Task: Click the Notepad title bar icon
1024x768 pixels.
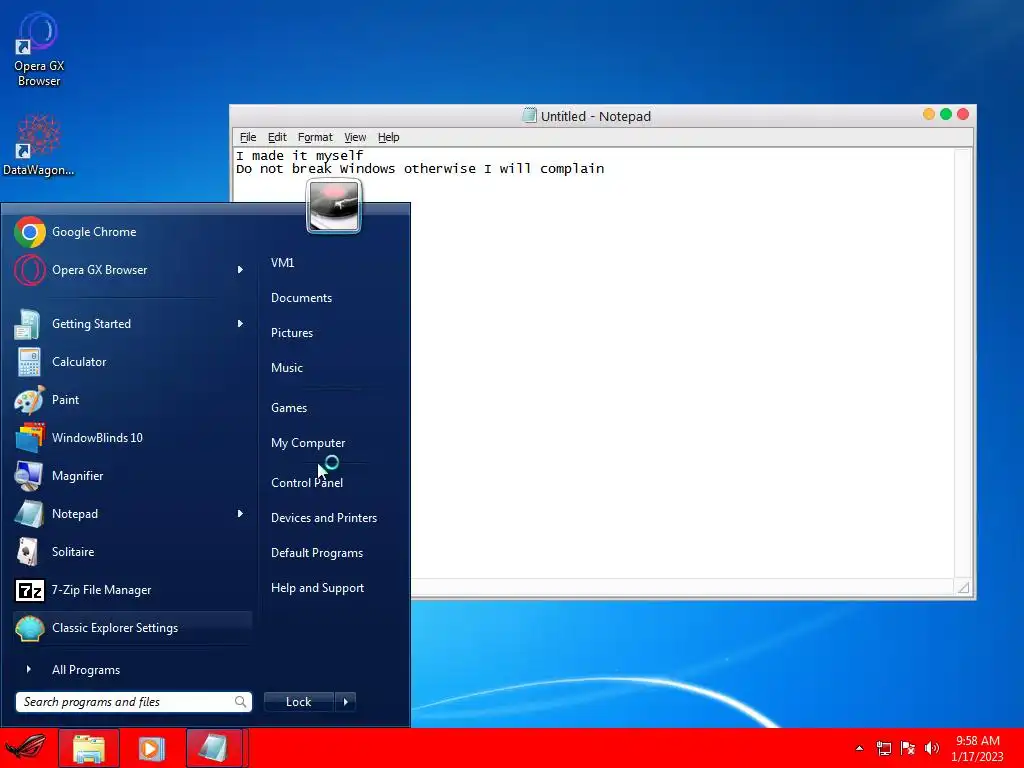Action: (x=530, y=116)
